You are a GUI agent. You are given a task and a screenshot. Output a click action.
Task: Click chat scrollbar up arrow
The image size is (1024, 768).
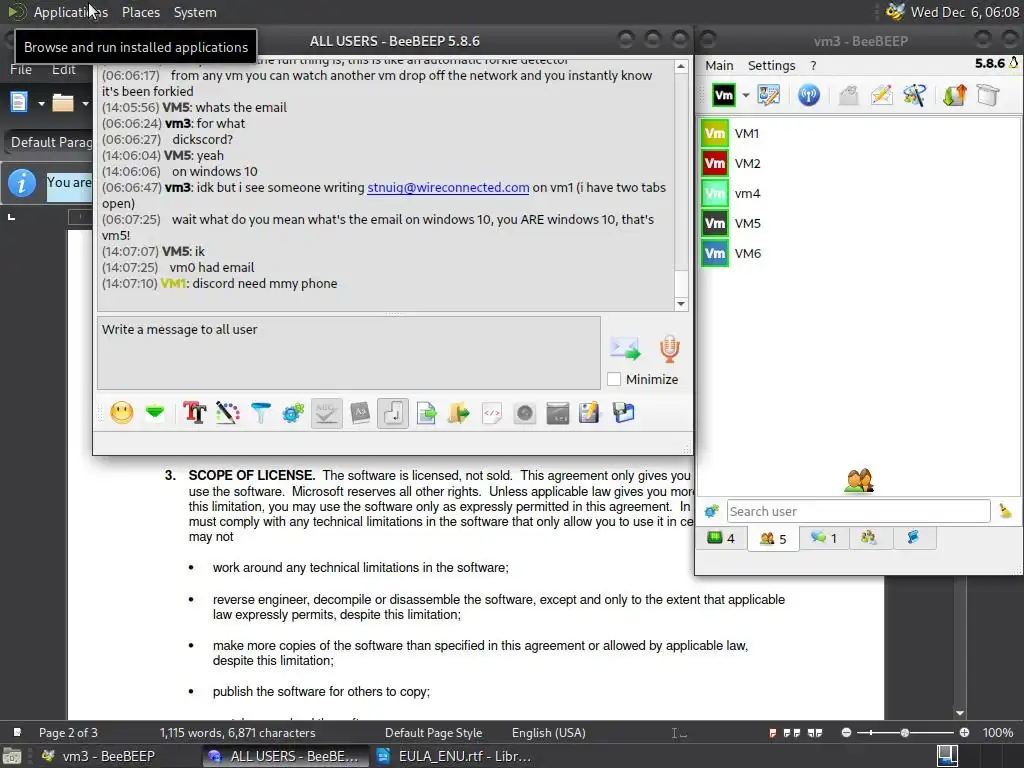pos(681,67)
